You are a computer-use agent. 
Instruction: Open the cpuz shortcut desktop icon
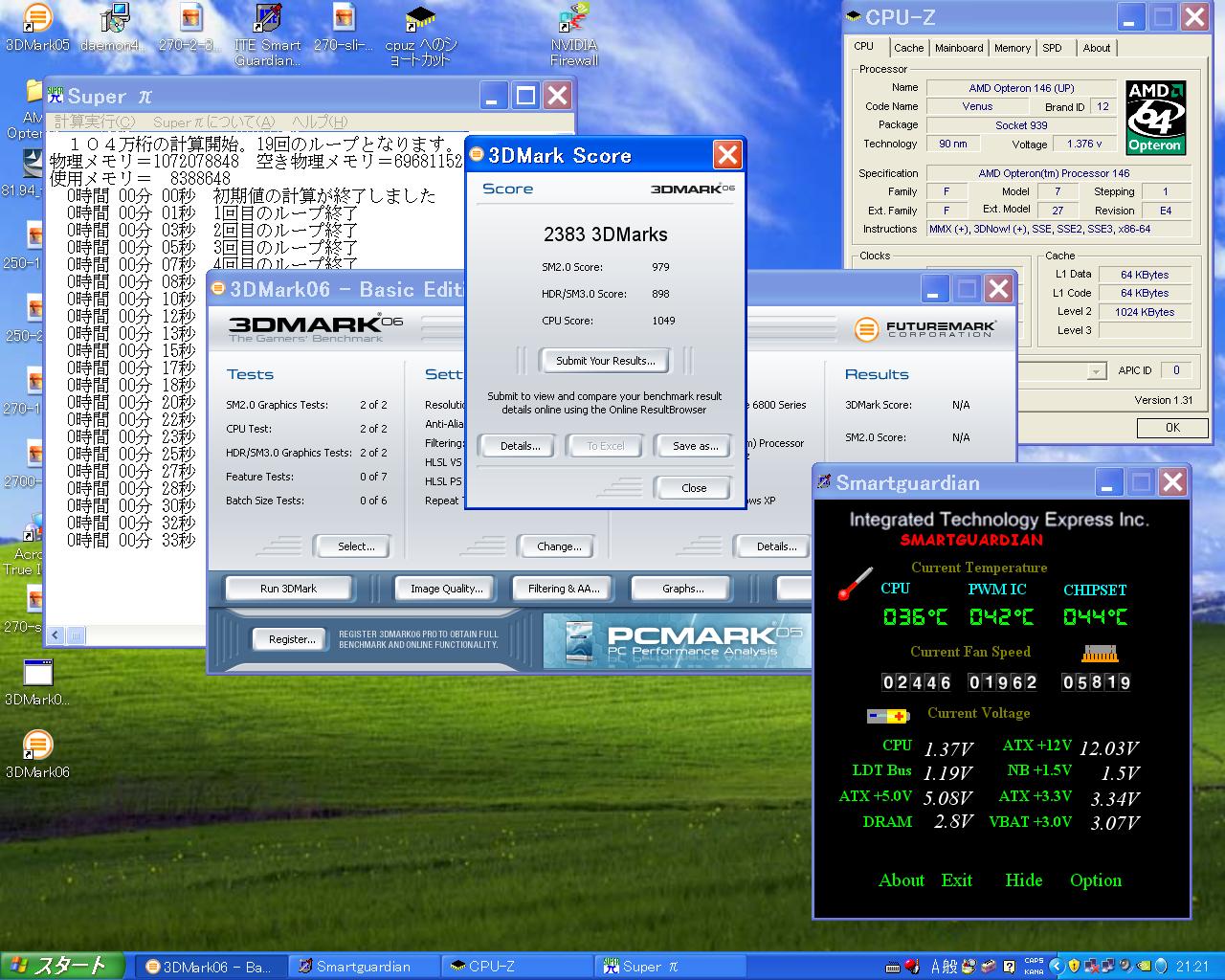[x=420, y=34]
